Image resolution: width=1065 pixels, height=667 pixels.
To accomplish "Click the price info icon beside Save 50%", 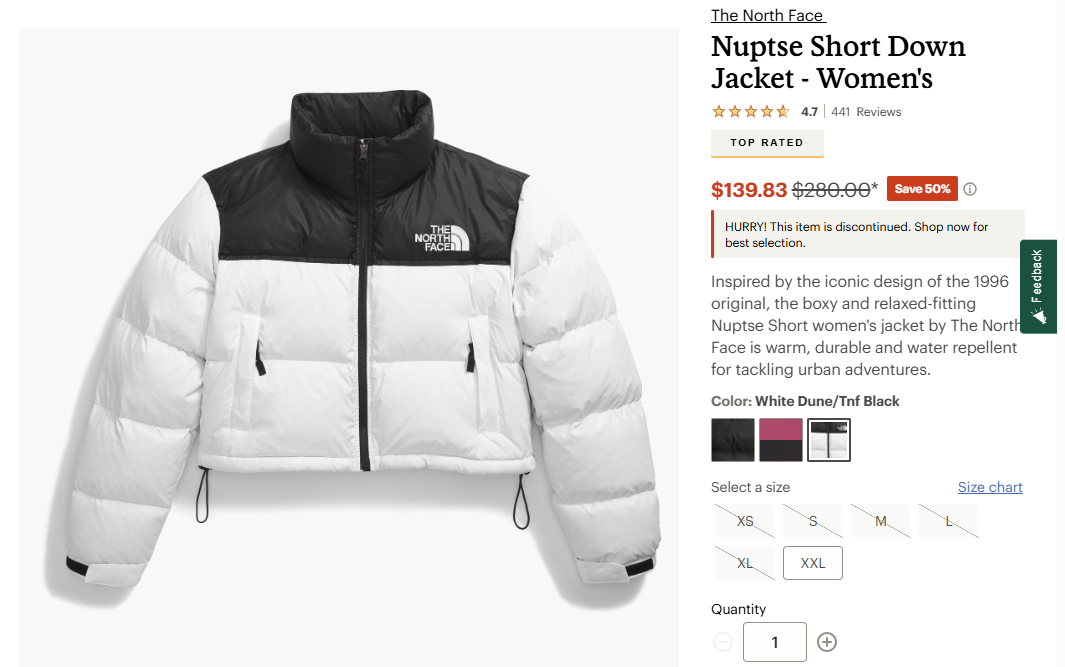I will (x=970, y=190).
